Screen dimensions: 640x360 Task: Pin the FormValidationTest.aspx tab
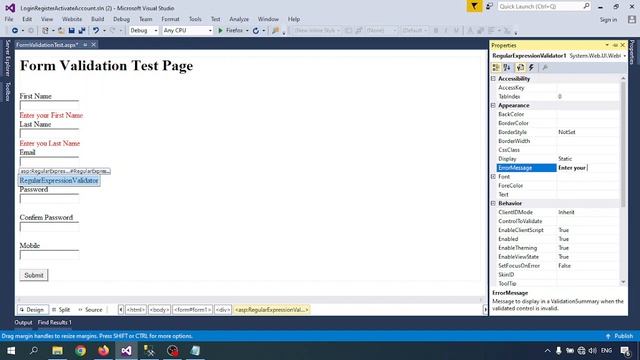point(85,44)
